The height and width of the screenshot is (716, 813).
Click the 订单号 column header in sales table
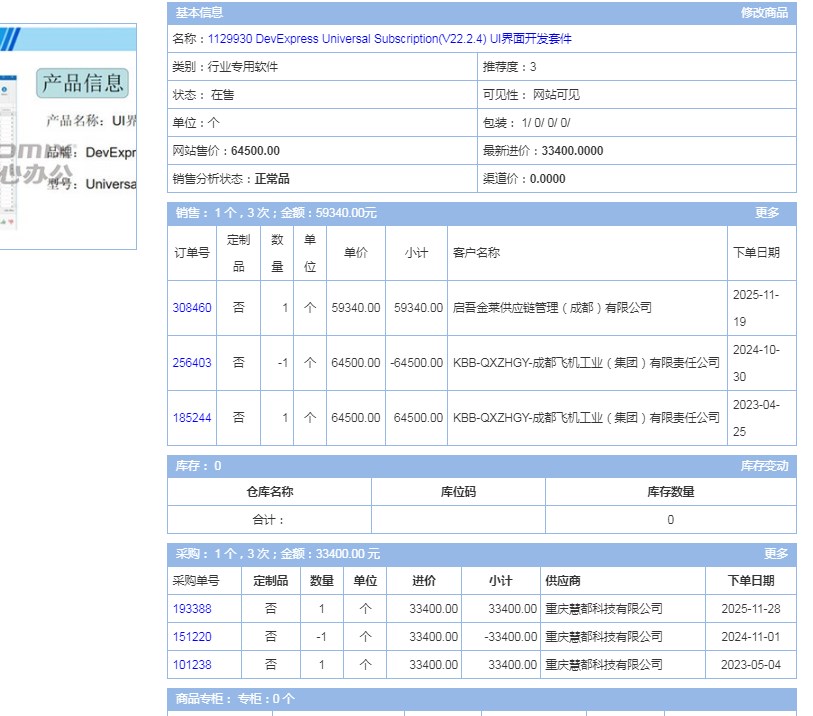(192, 253)
